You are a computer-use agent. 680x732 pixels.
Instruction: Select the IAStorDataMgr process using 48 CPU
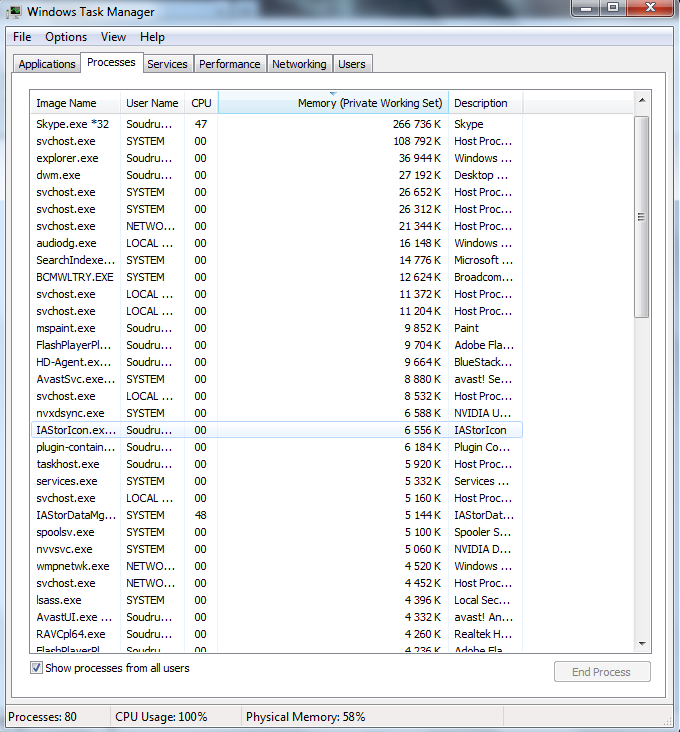click(75, 515)
